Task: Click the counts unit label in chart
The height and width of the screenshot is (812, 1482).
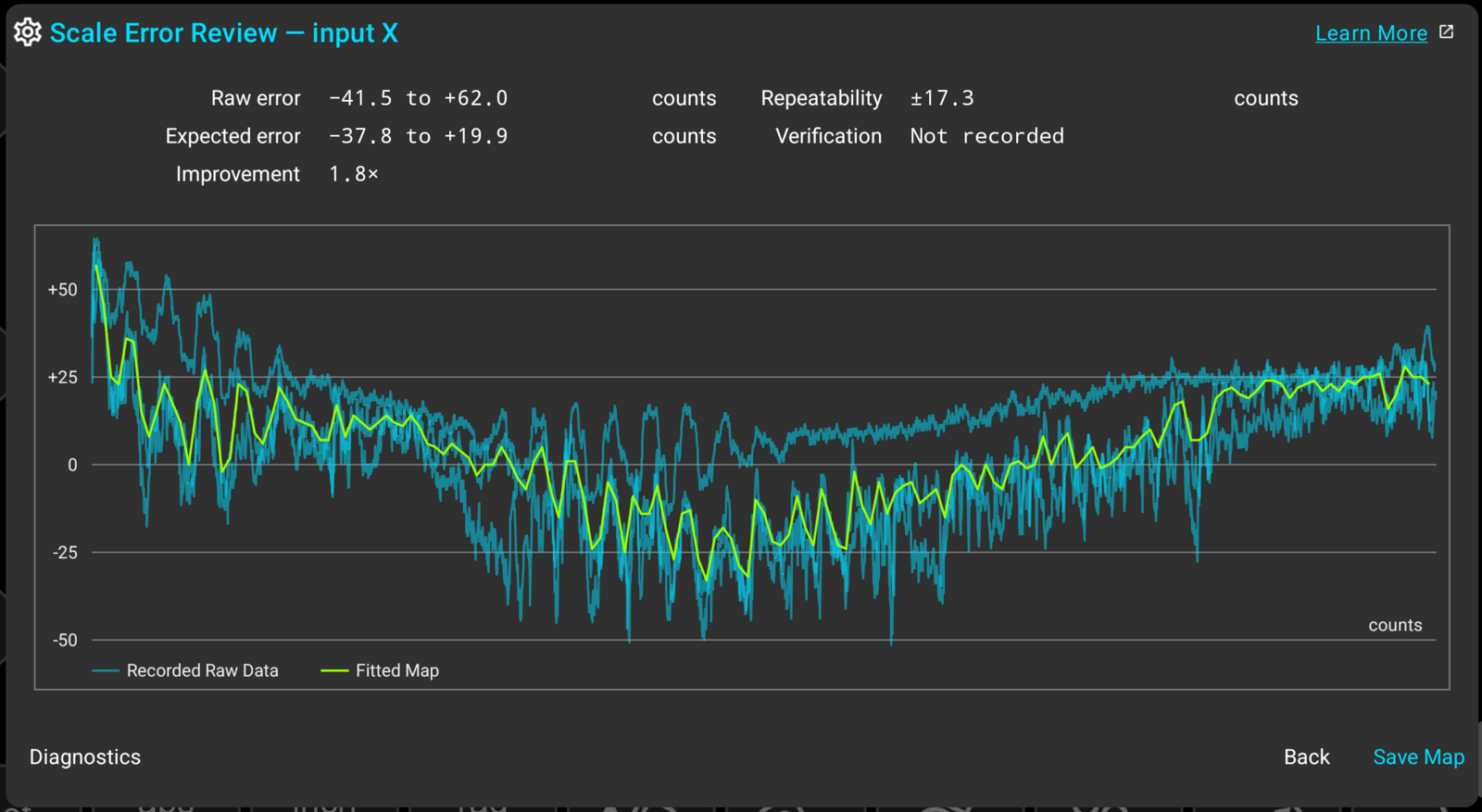Action: click(x=1395, y=625)
